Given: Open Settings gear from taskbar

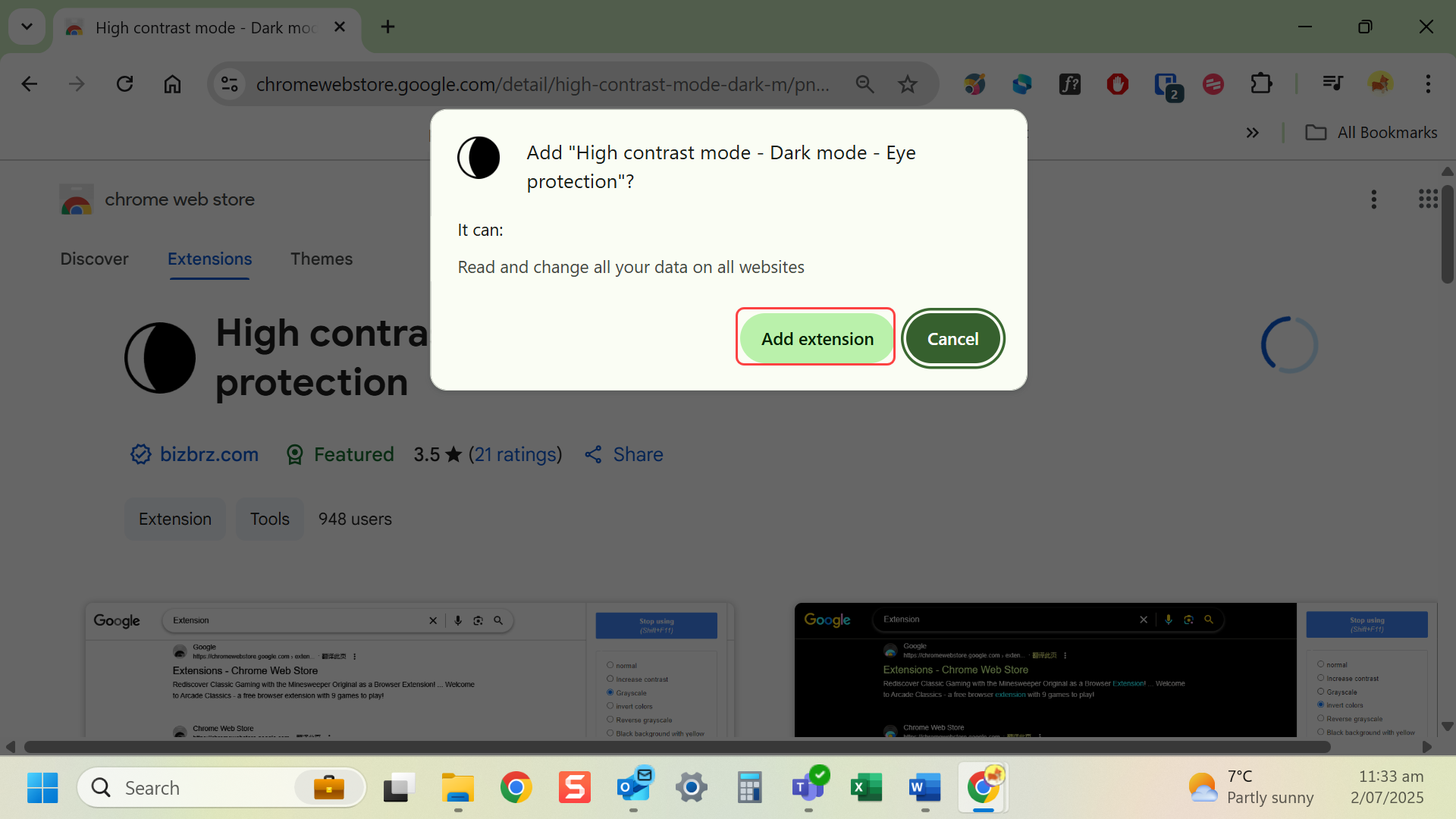Looking at the screenshot, I should coord(692,788).
